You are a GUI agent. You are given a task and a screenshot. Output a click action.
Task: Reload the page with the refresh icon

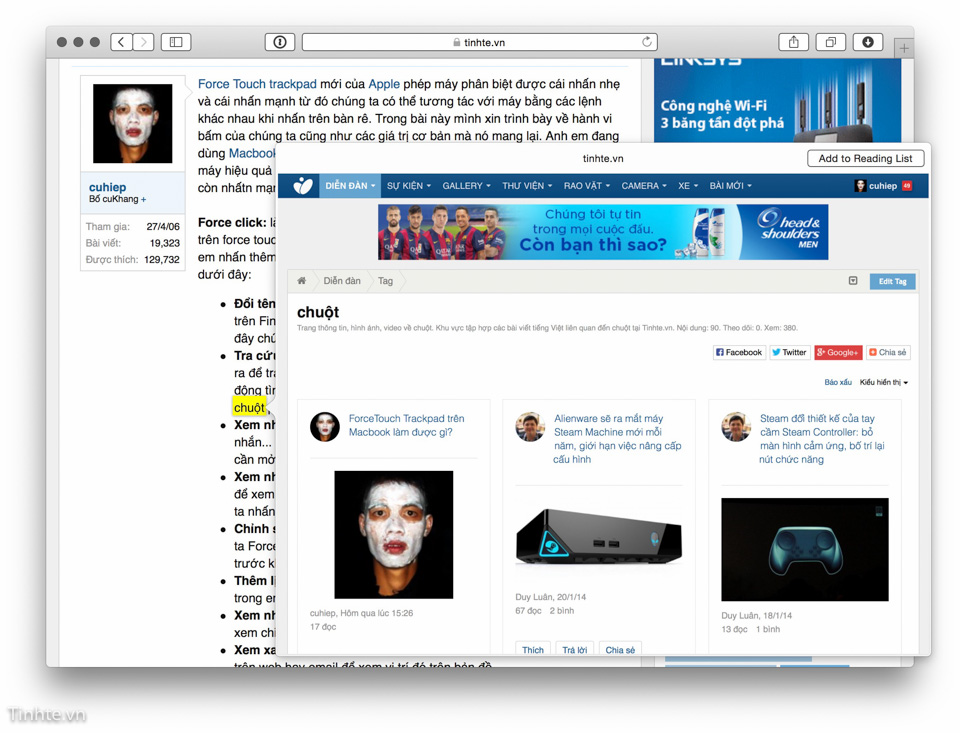(647, 42)
